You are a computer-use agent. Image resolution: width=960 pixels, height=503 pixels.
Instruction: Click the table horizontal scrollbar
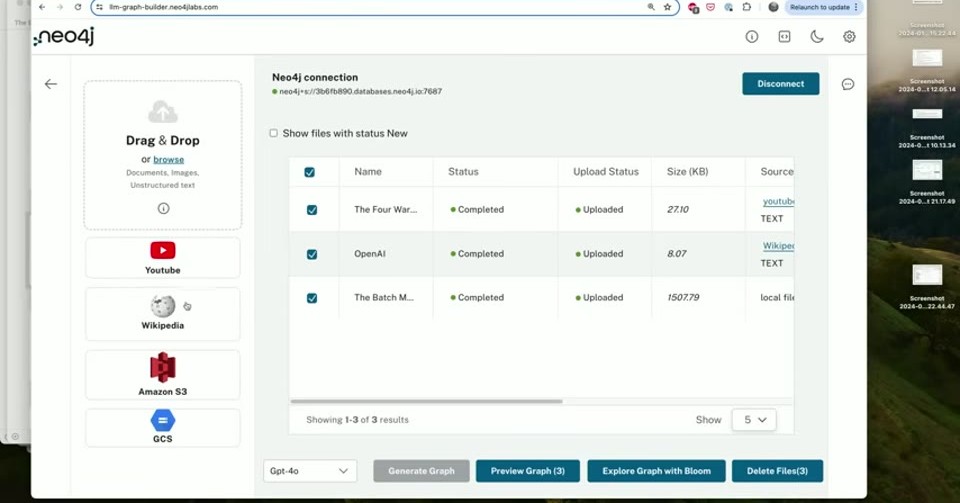[x=426, y=401]
